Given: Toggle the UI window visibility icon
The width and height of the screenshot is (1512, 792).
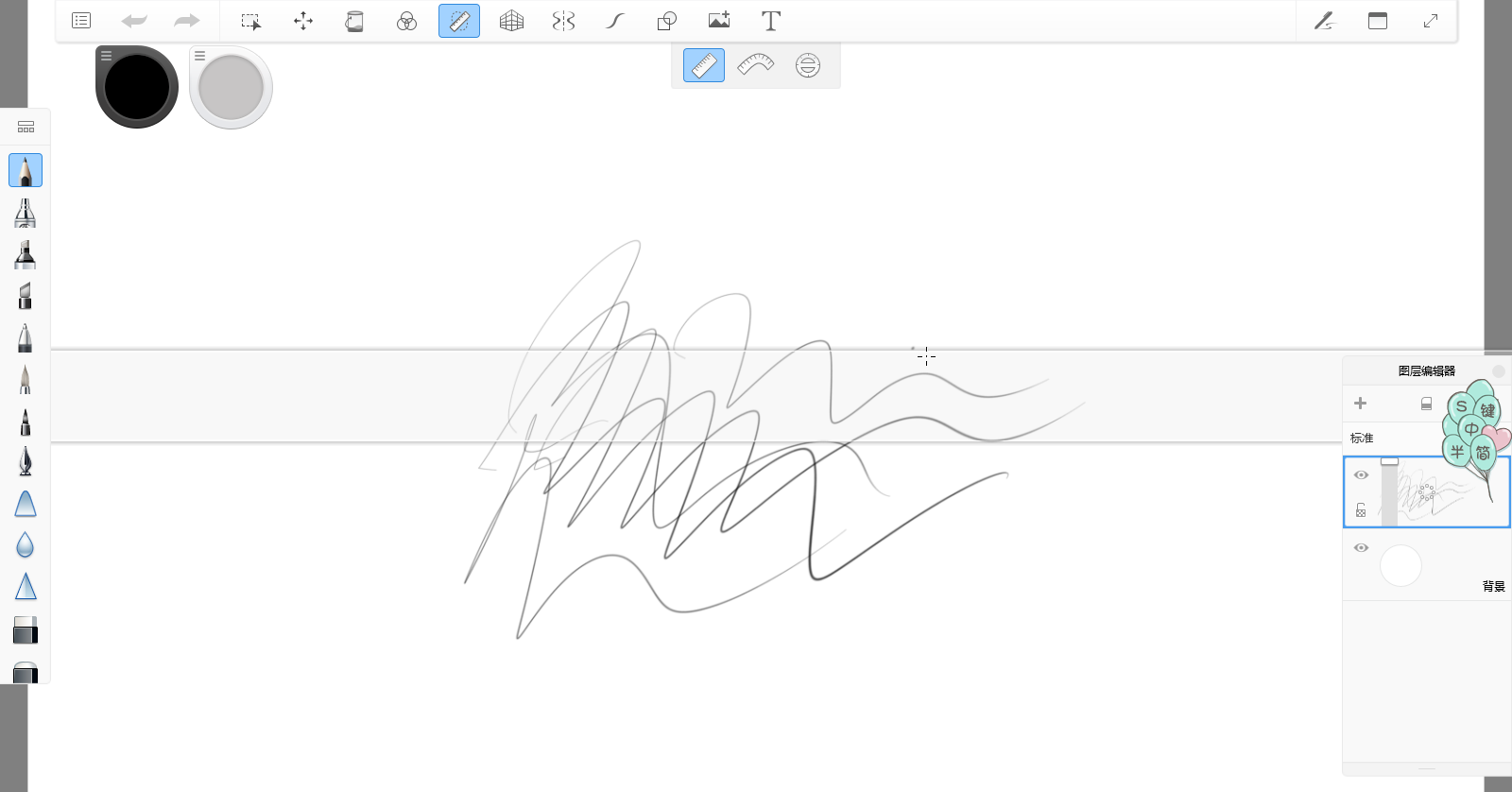Looking at the screenshot, I should coord(1378,21).
